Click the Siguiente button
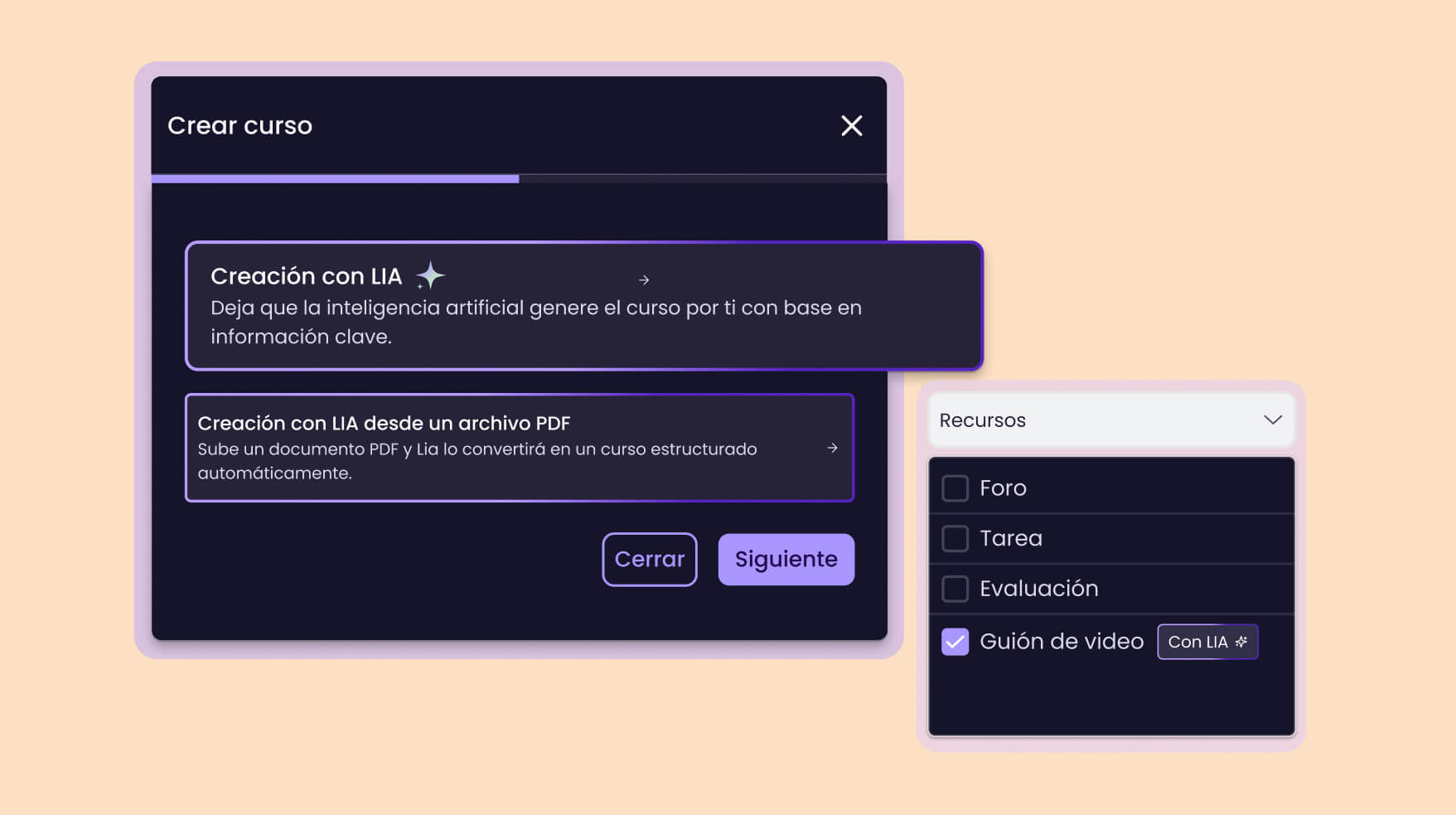Viewport: 1456px width, 815px height. (x=786, y=559)
